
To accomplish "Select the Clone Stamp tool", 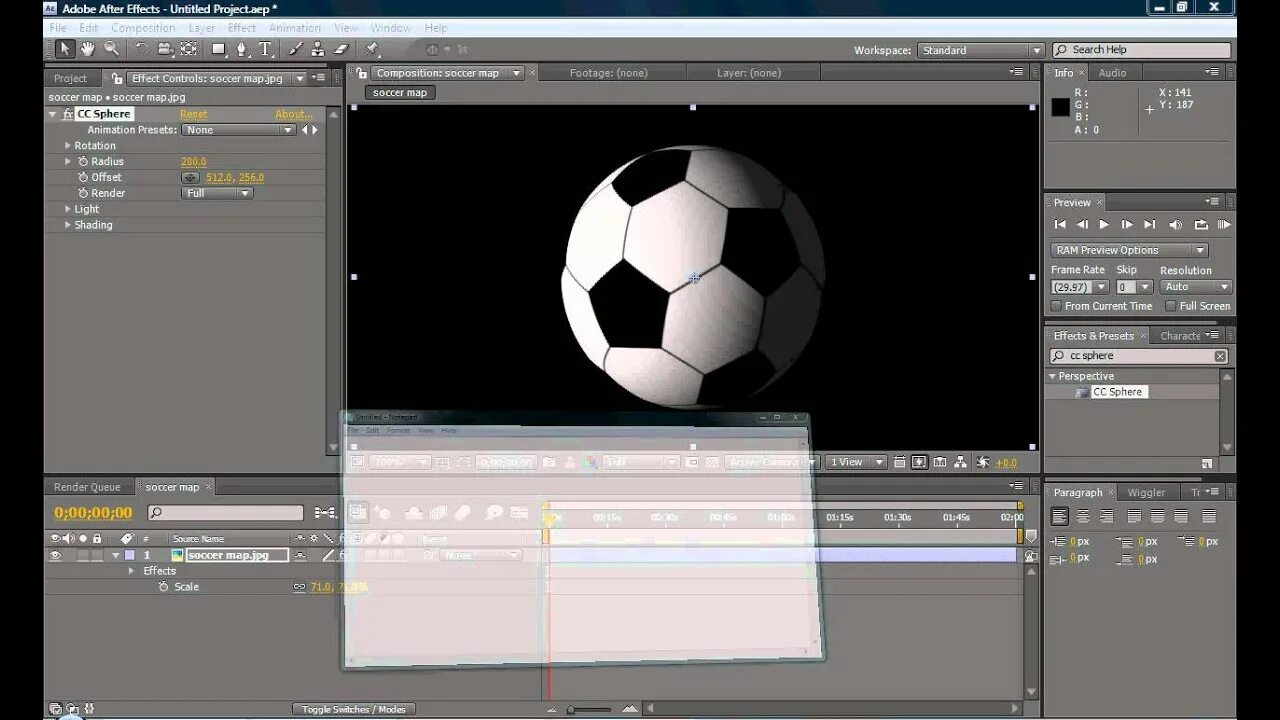I will click(x=318, y=49).
